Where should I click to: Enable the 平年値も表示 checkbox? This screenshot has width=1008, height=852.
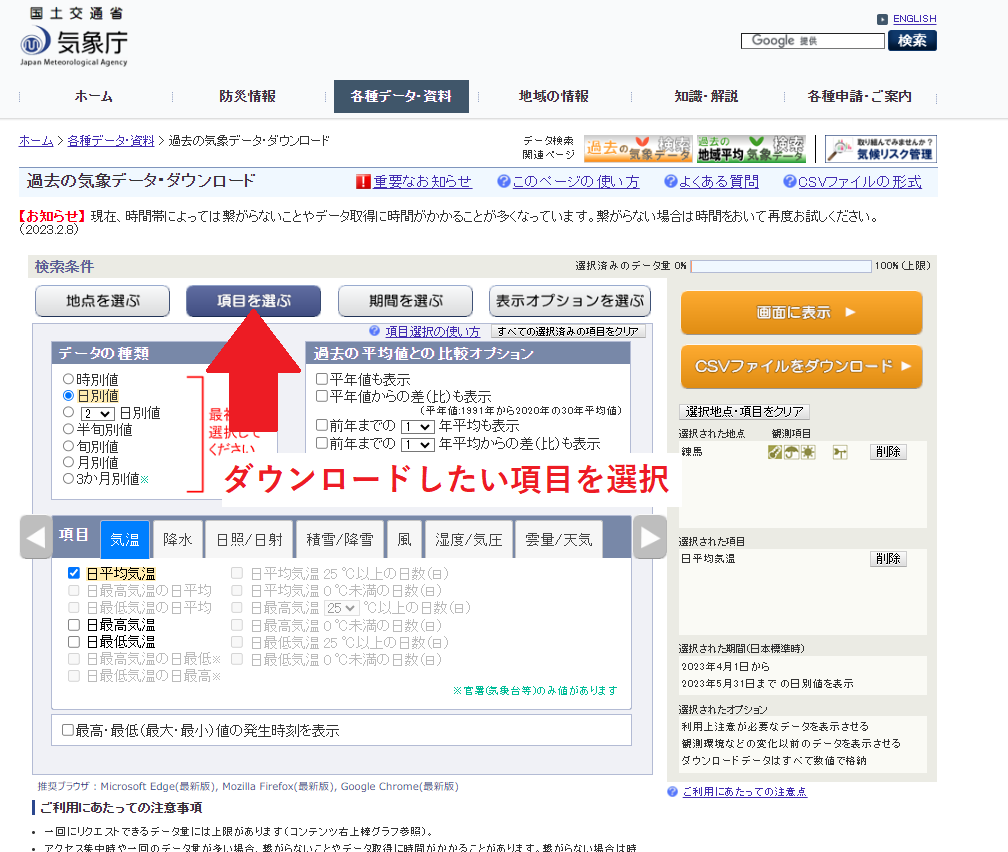coord(322,379)
